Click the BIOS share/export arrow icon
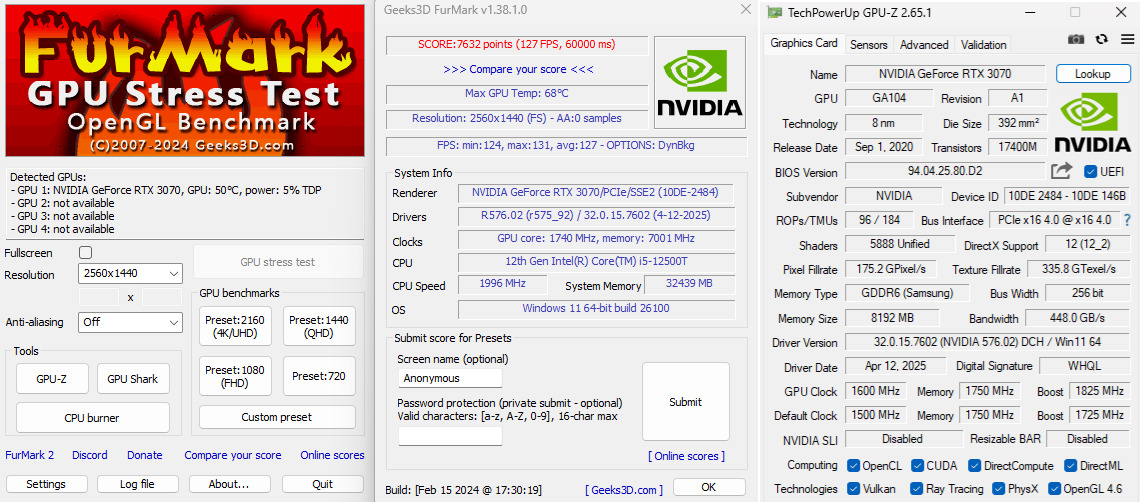 [x=1061, y=171]
